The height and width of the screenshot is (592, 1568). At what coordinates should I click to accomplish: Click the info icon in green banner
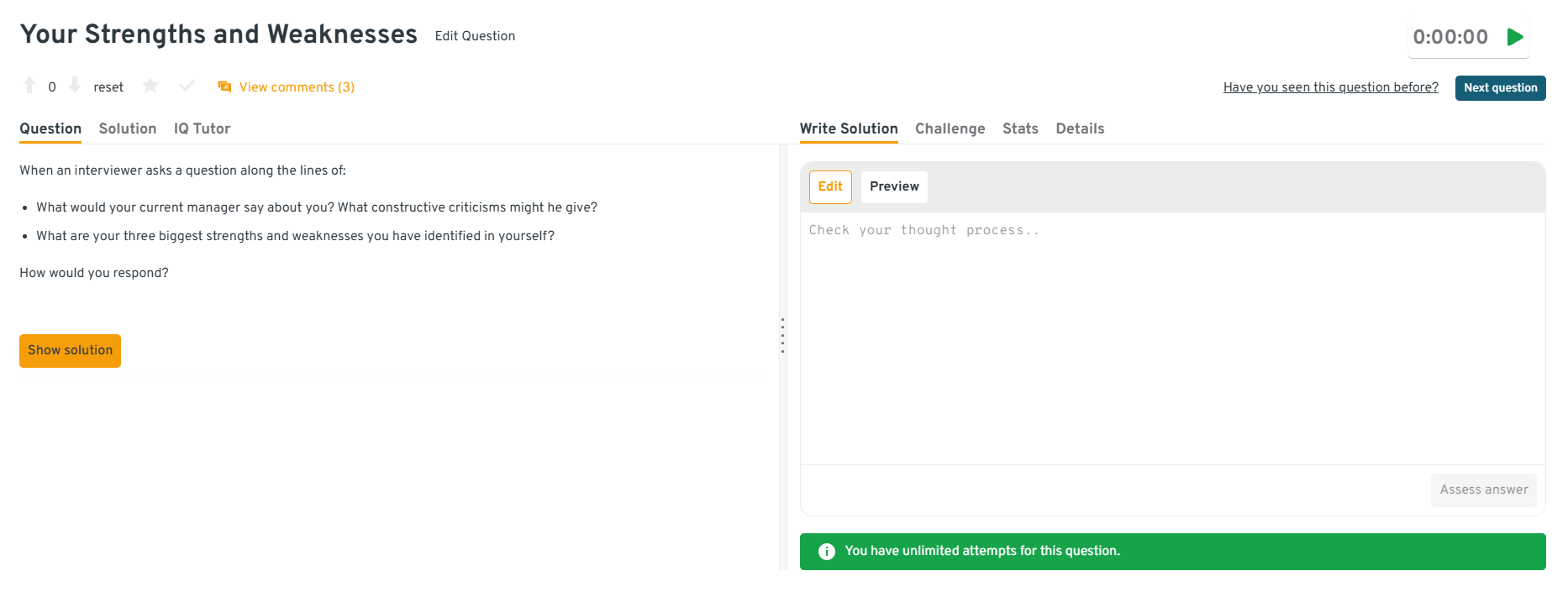pyautogui.click(x=827, y=552)
